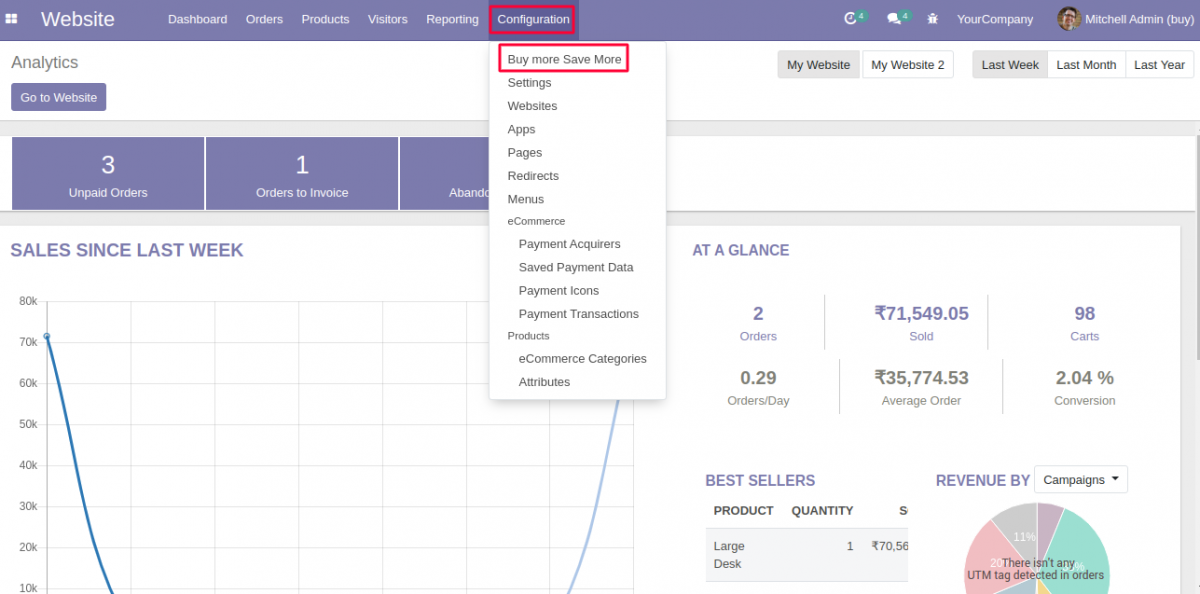Expand the YourCompany company switcher
1200x594 pixels.
994,19
